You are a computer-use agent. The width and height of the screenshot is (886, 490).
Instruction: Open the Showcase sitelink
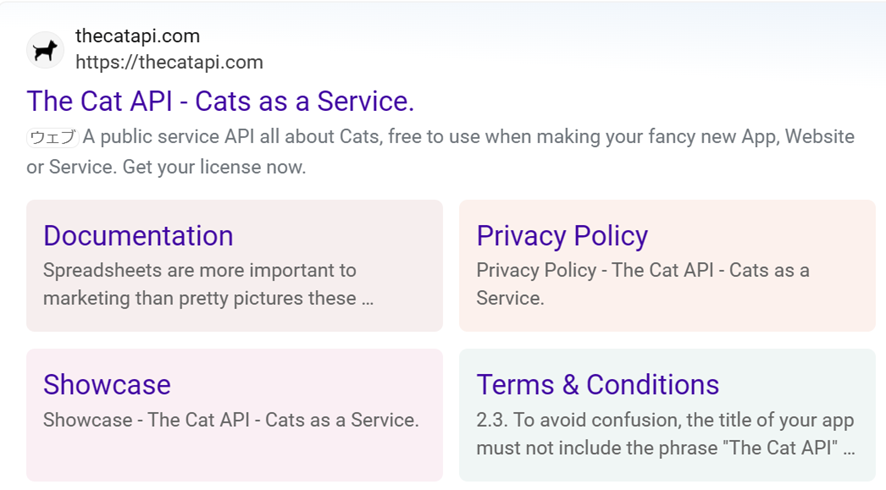107,385
